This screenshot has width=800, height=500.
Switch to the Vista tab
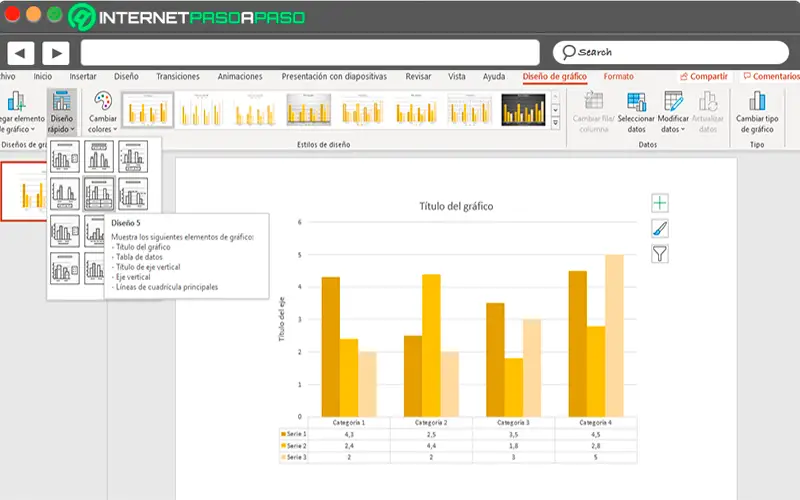[457, 76]
